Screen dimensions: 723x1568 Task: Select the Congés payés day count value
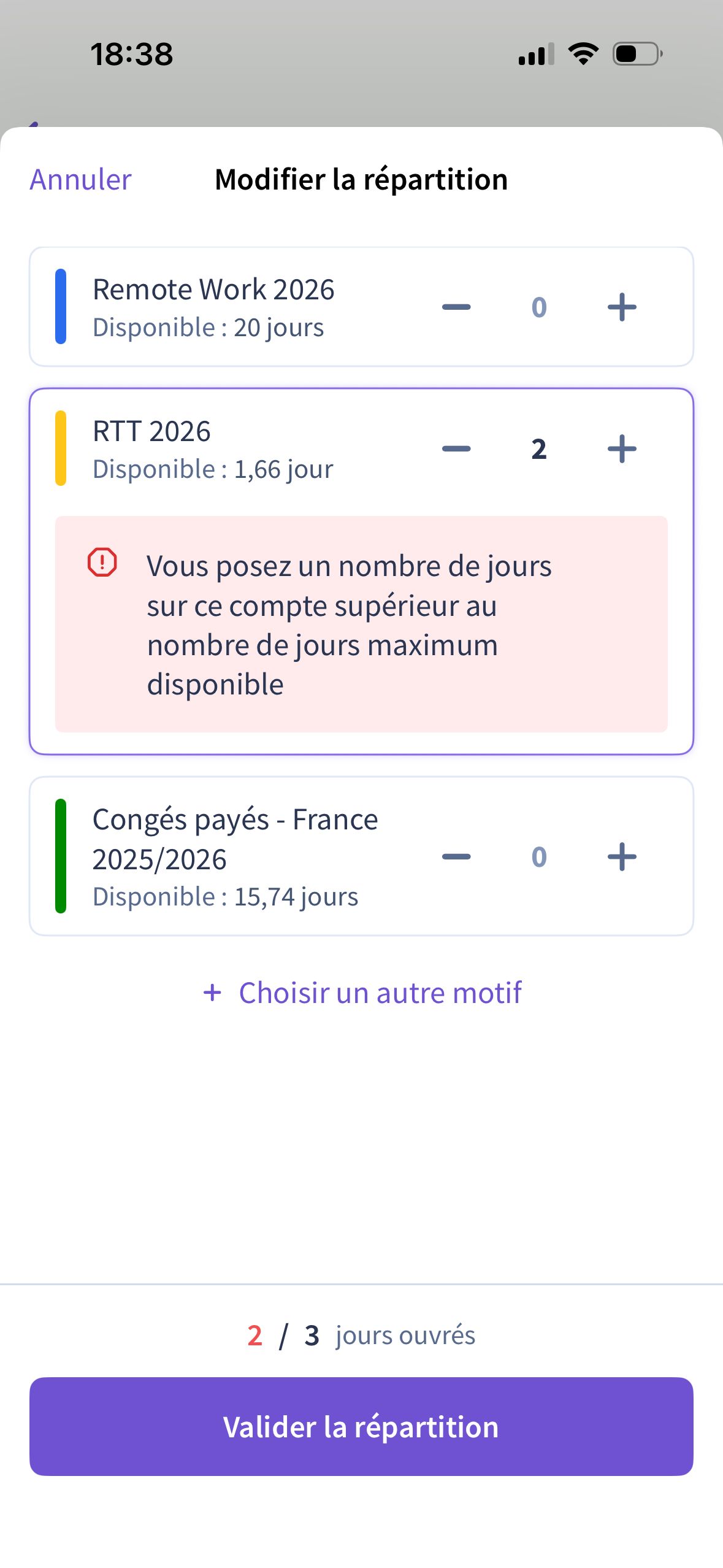click(x=539, y=857)
